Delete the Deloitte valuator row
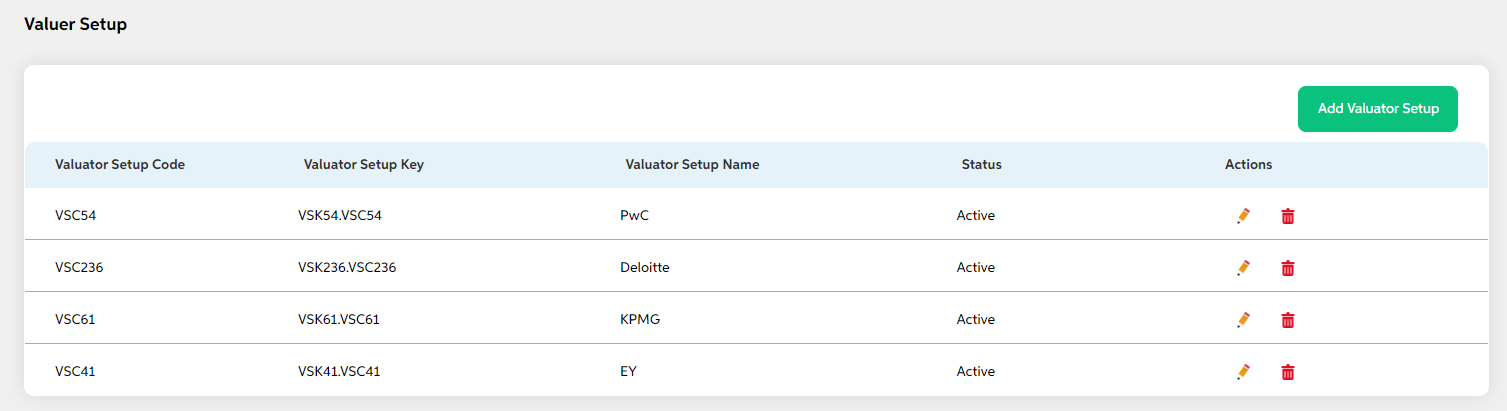 click(x=1288, y=267)
